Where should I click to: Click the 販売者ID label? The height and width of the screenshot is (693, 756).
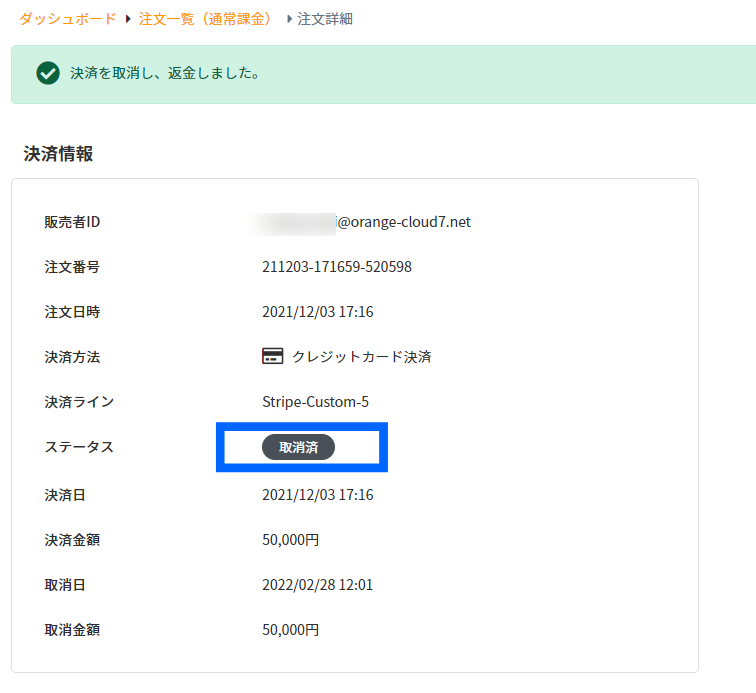click(x=72, y=222)
